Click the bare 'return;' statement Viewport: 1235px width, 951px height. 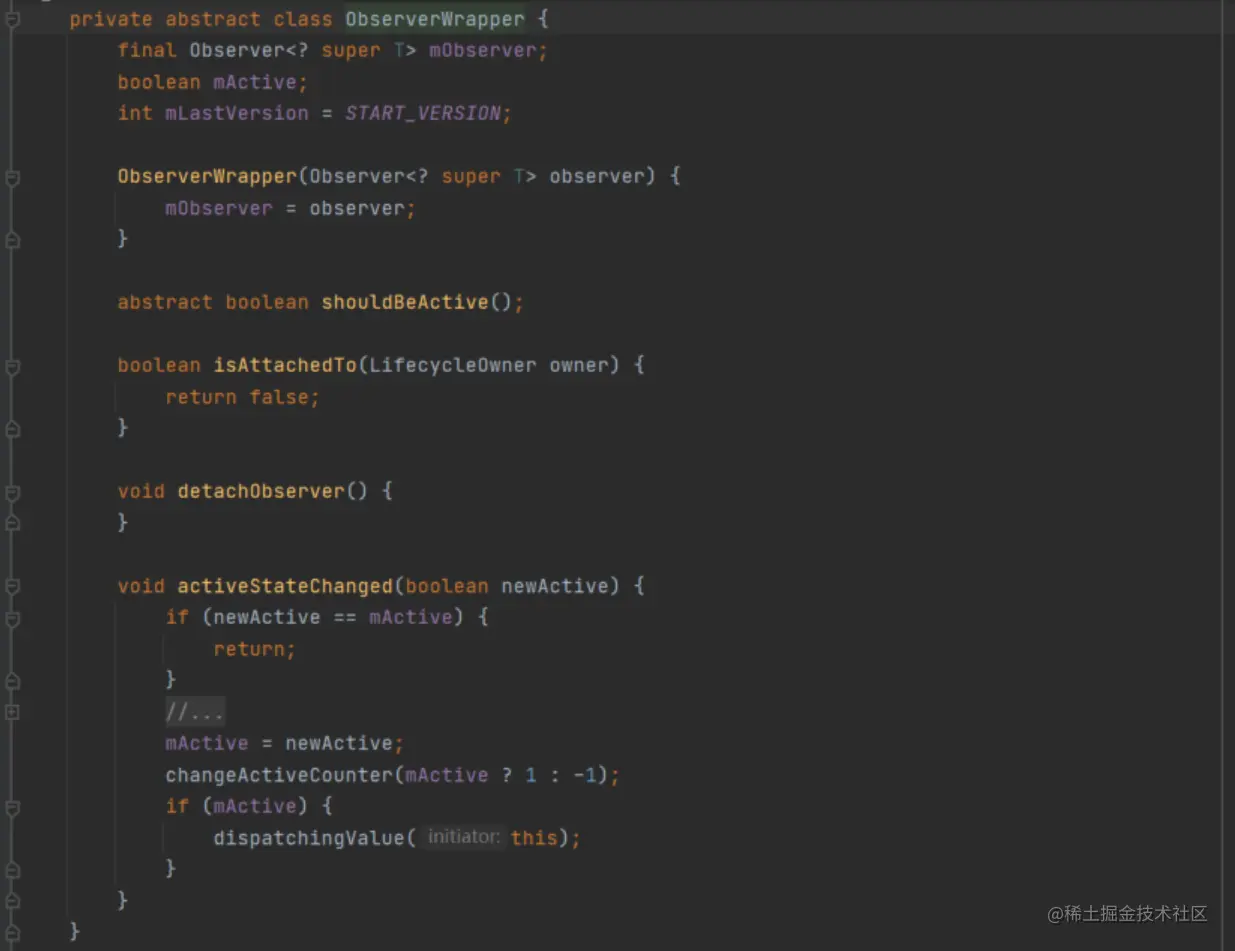tap(255, 649)
